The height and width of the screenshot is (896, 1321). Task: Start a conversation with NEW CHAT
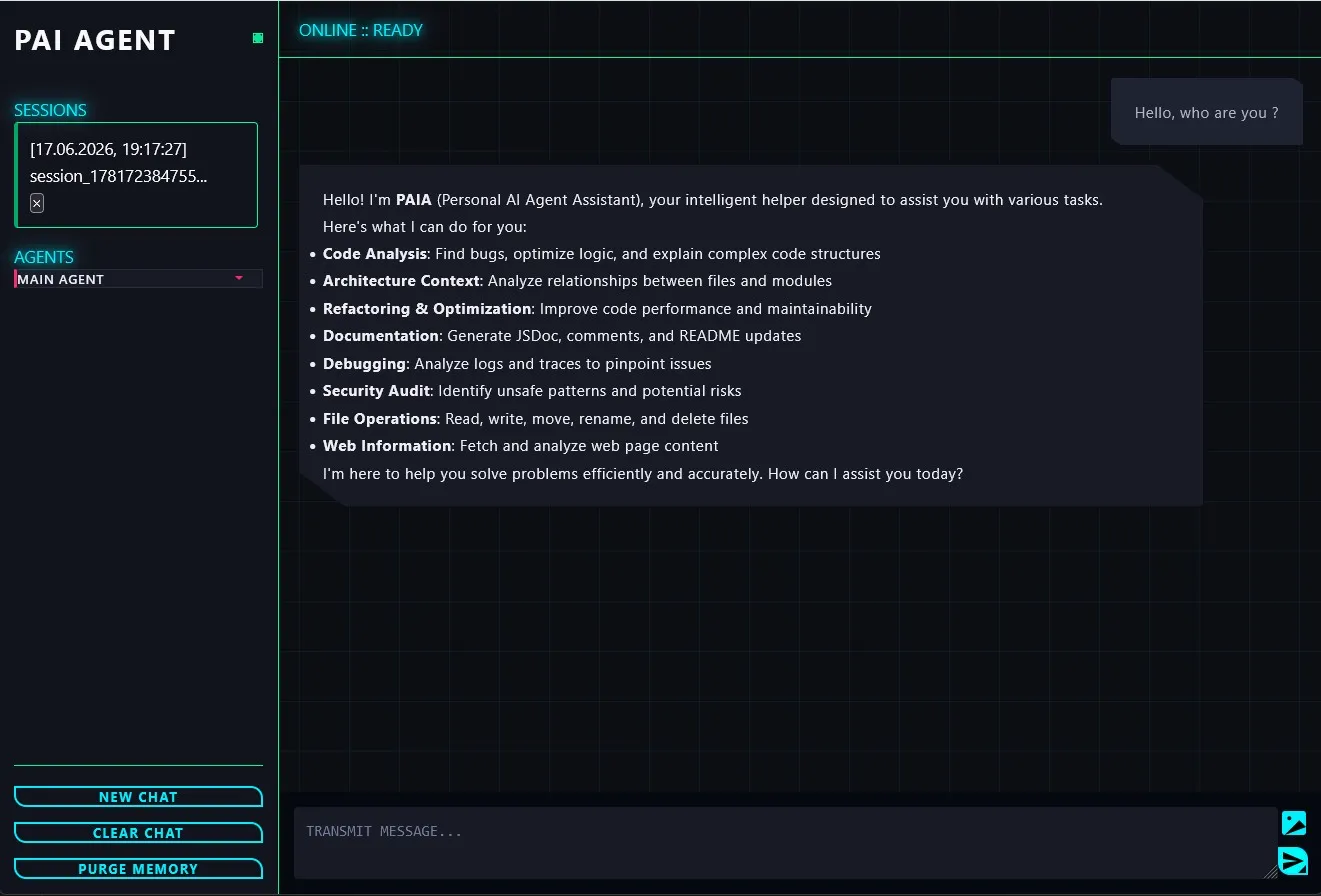pyautogui.click(x=138, y=797)
